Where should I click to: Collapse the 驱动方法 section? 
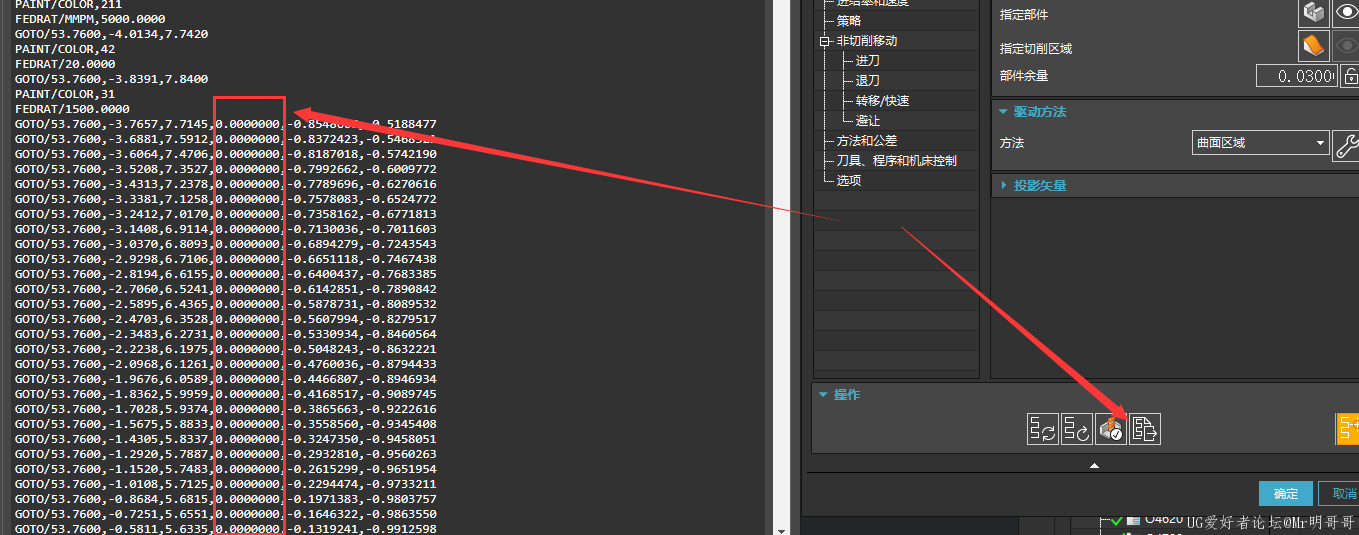tap(1003, 111)
